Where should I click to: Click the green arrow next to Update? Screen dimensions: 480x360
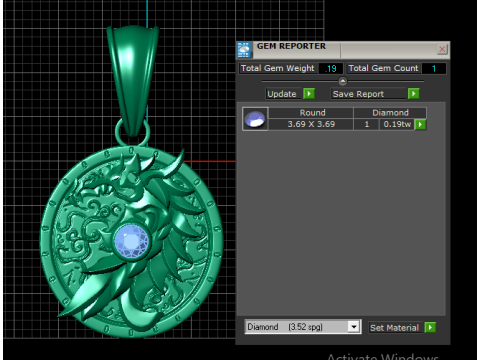coord(309,94)
